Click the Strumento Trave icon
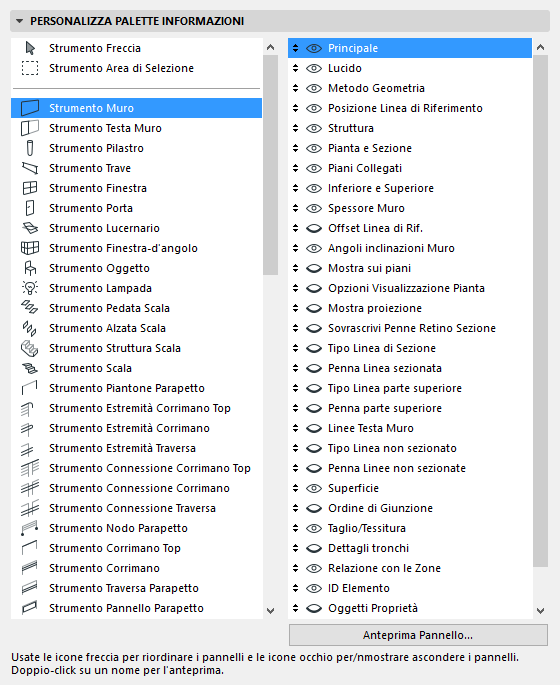The image size is (560, 685). 30,168
